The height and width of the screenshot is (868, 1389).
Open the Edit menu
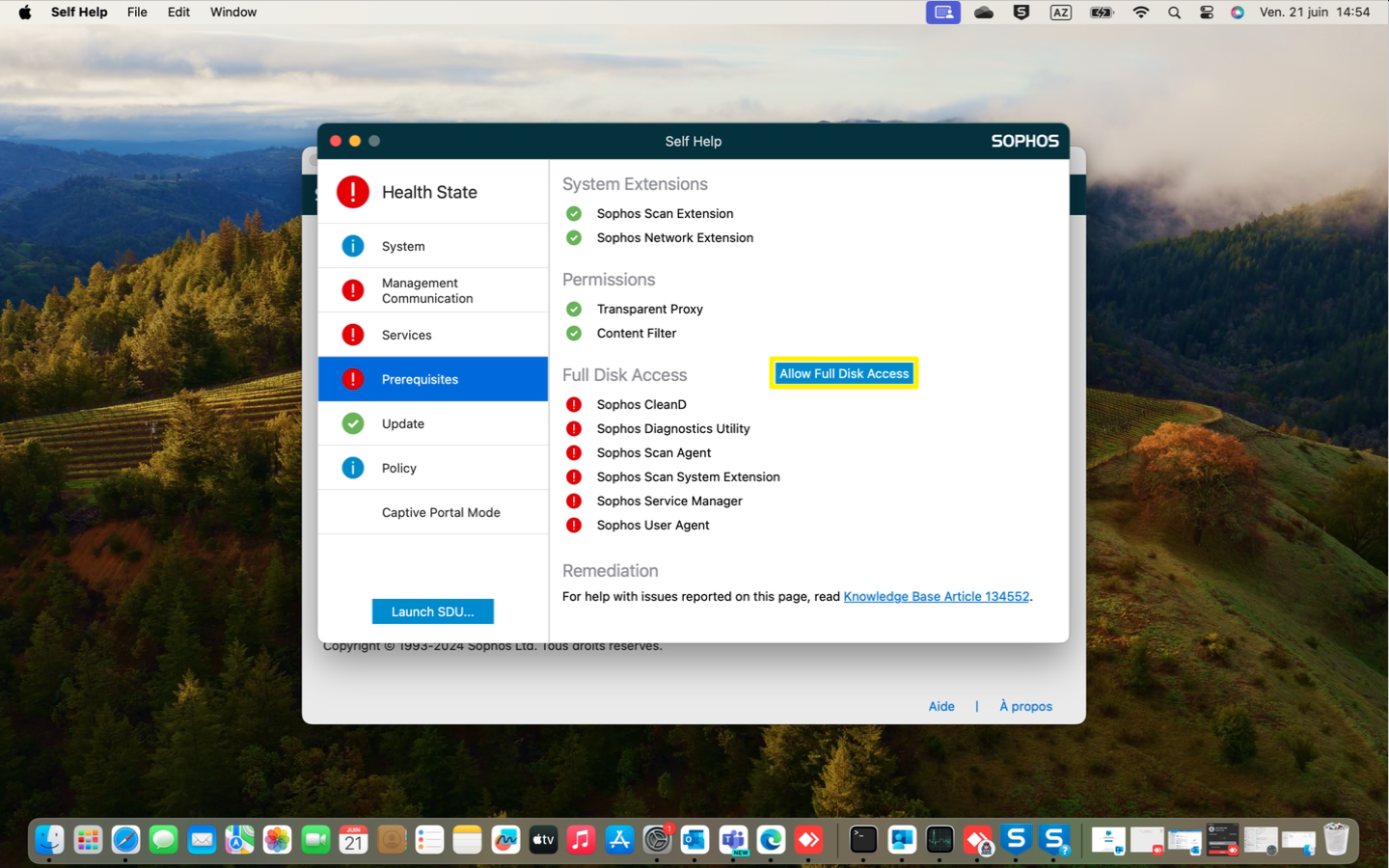point(178,13)
